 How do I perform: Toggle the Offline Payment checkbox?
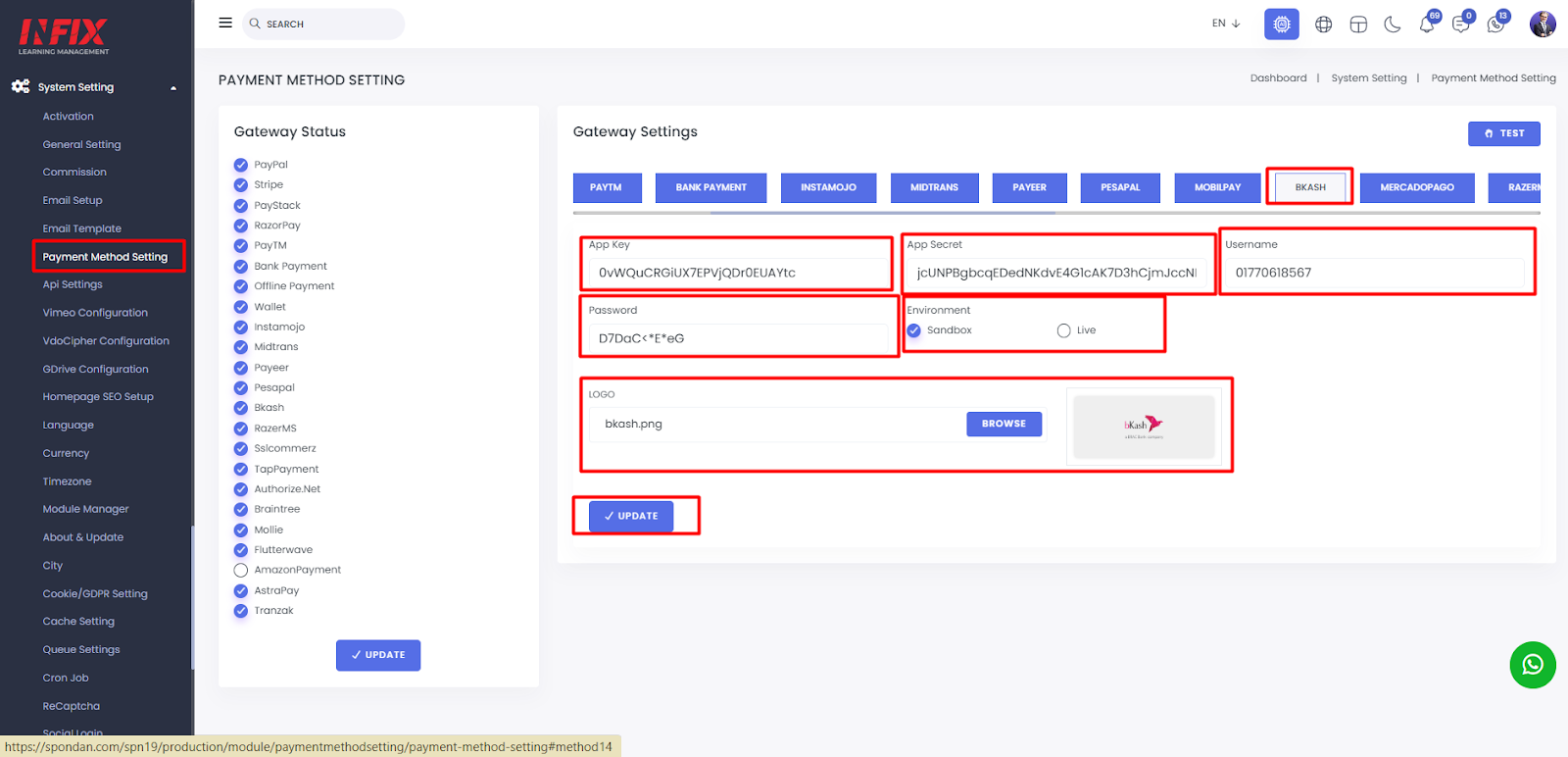(241, 286)
